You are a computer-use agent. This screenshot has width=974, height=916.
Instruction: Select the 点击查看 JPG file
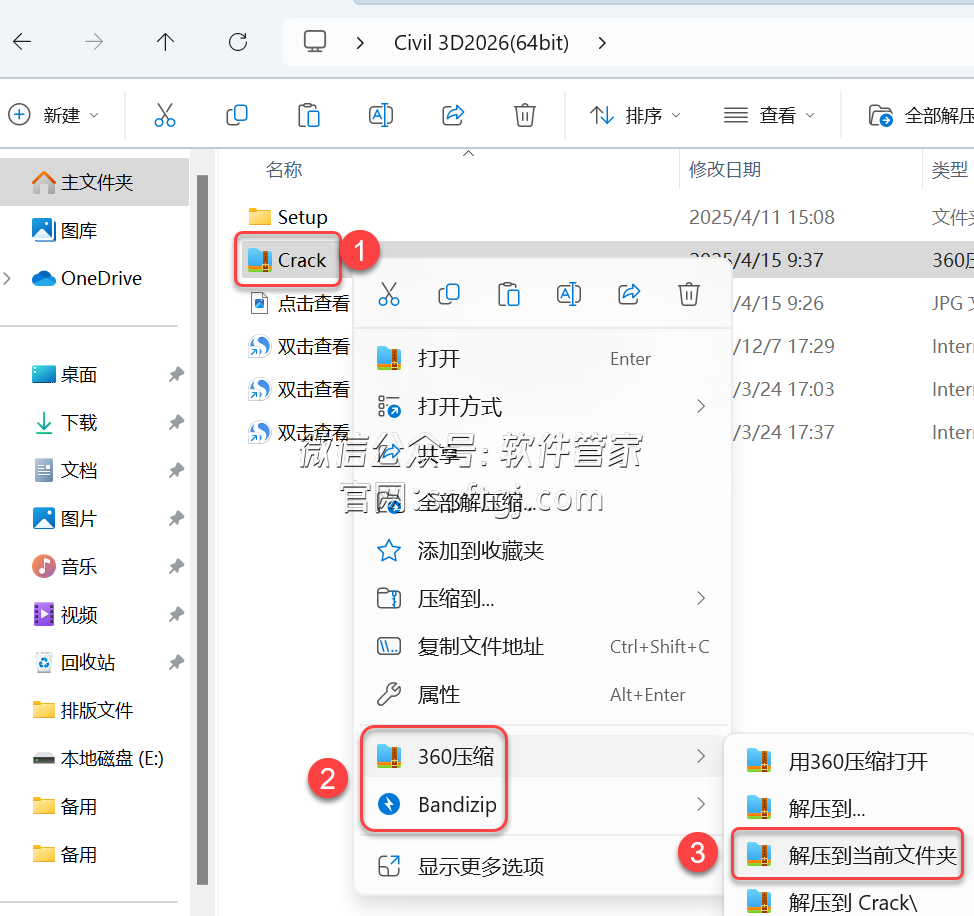point(299,303)
